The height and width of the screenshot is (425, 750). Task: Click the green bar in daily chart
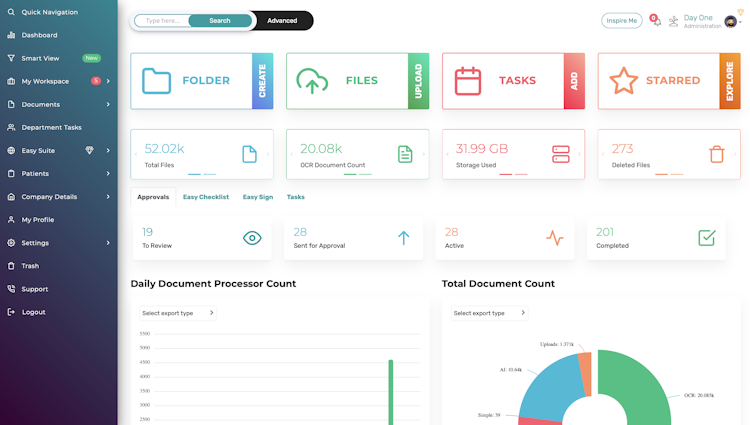(391, 392)
